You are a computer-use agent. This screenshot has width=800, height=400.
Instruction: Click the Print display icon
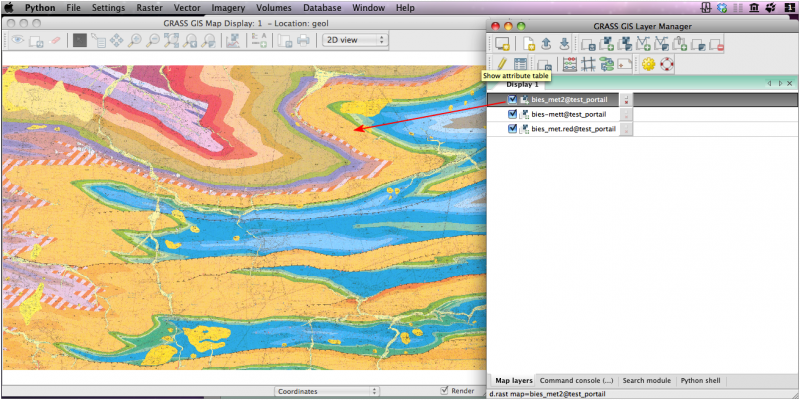point(302,41)
